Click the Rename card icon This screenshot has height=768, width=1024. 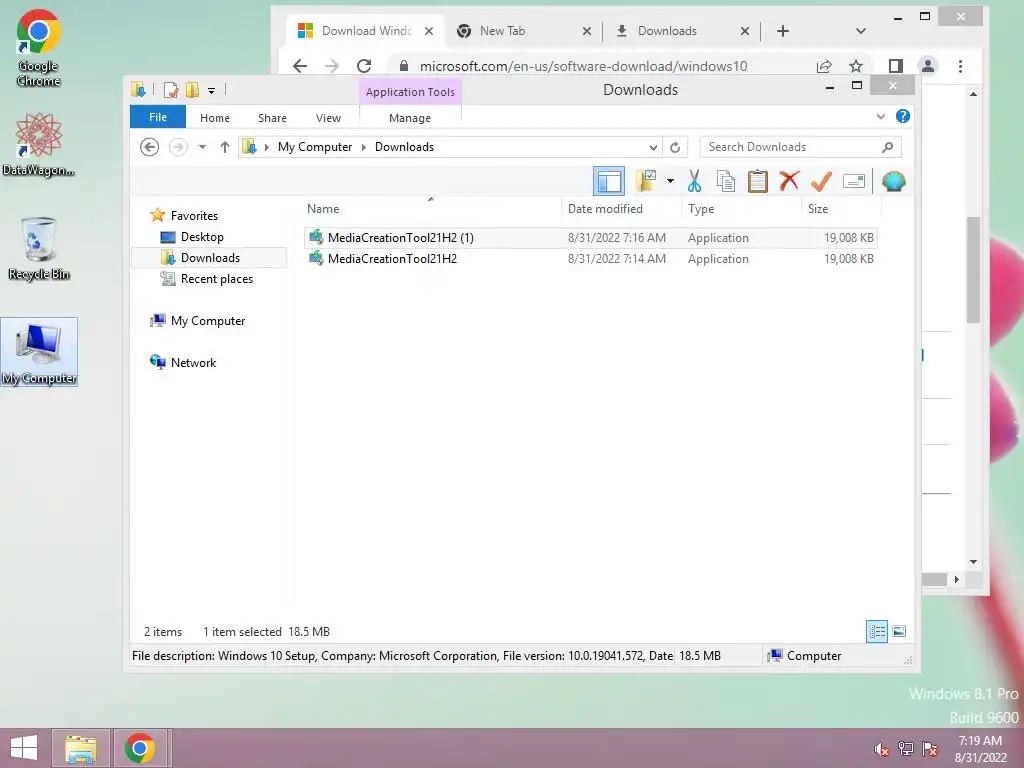pos(854,181)
